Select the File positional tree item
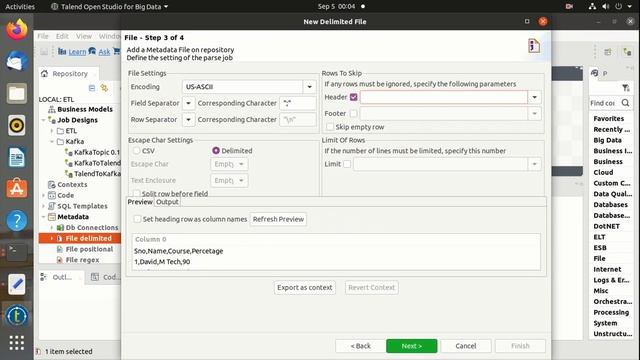The image size is (640, 360). click(89, 249)
